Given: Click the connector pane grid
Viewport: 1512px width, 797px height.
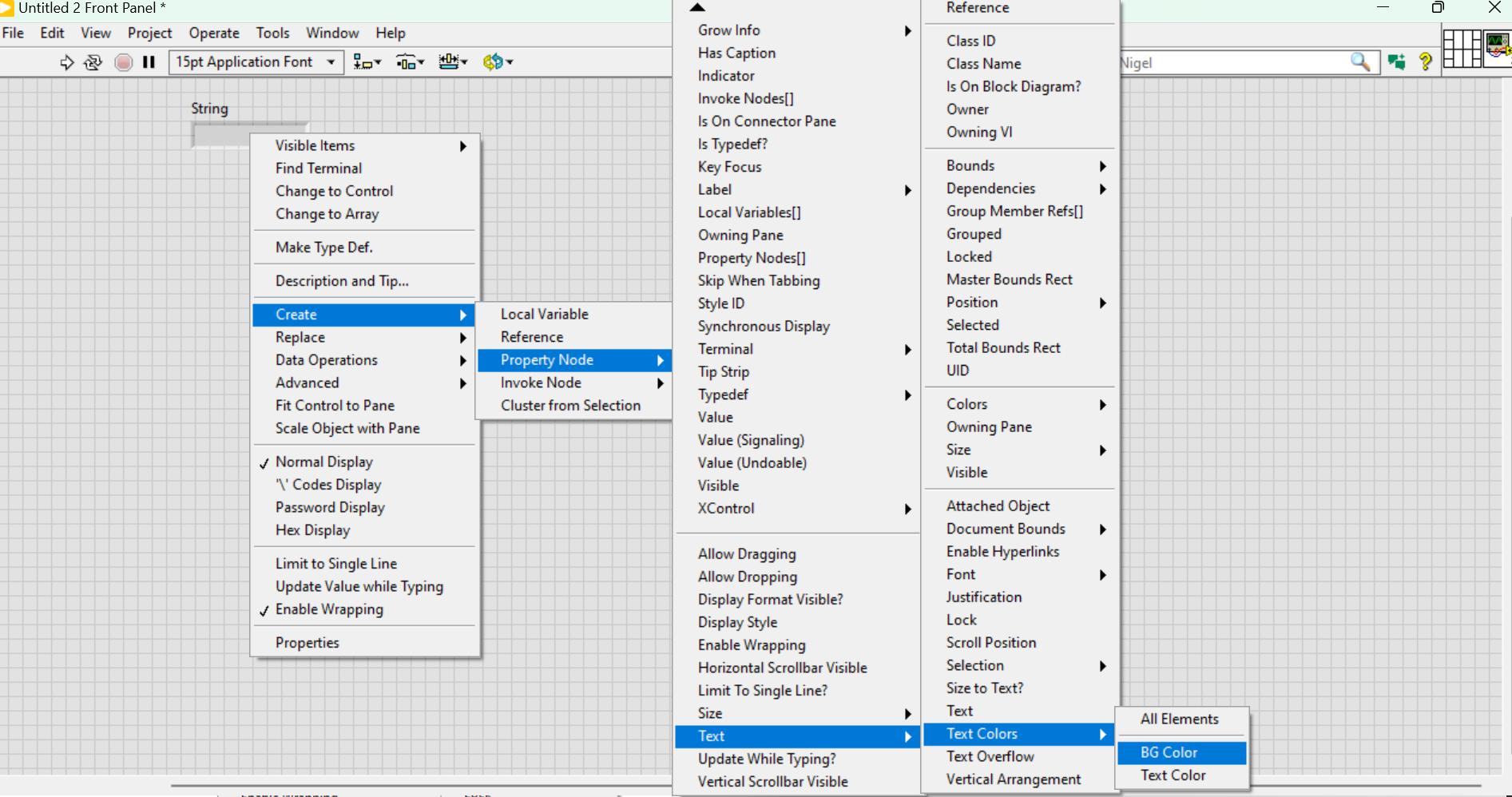Looking at the screenshot, I should [1462, 50].
